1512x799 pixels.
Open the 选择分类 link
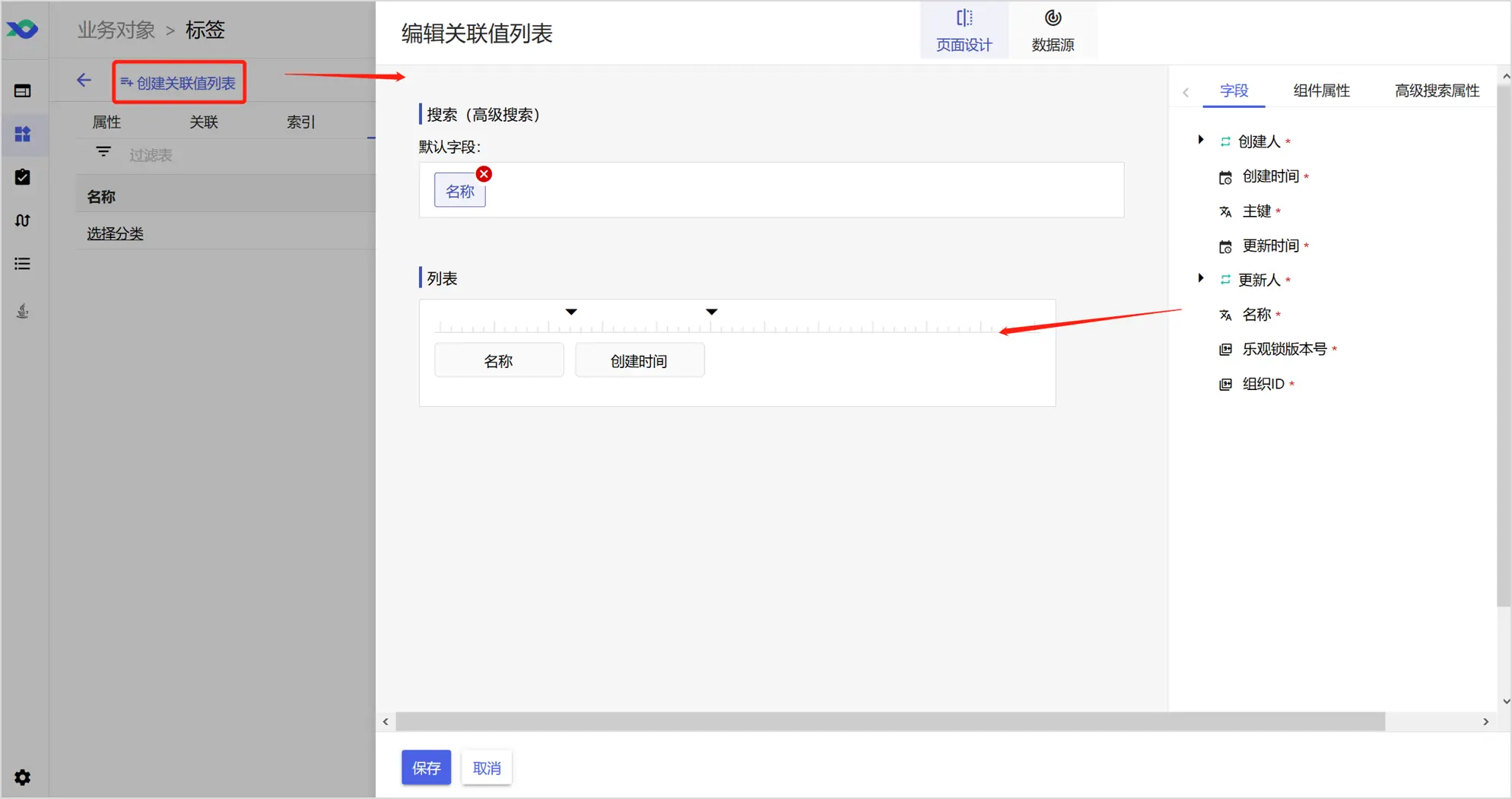coord(115,233)
